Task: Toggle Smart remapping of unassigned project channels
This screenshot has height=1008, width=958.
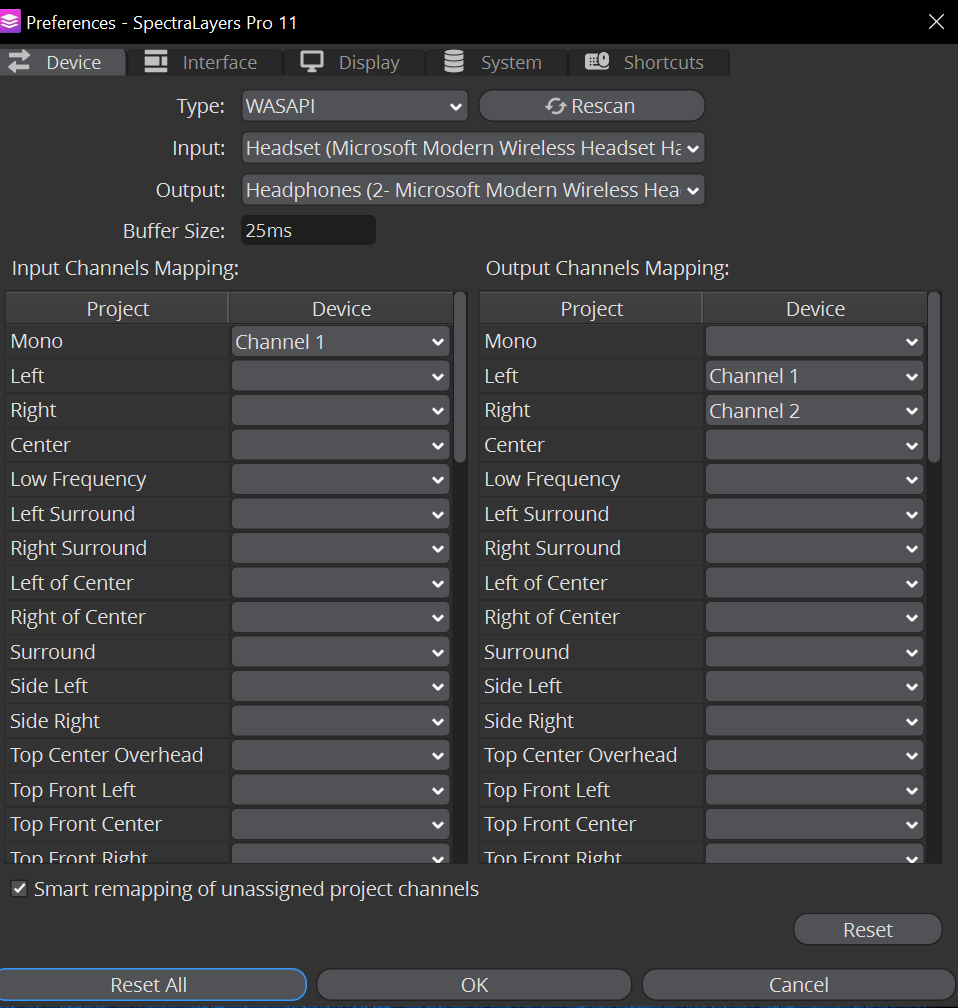Action: click(x=19, y=889)
